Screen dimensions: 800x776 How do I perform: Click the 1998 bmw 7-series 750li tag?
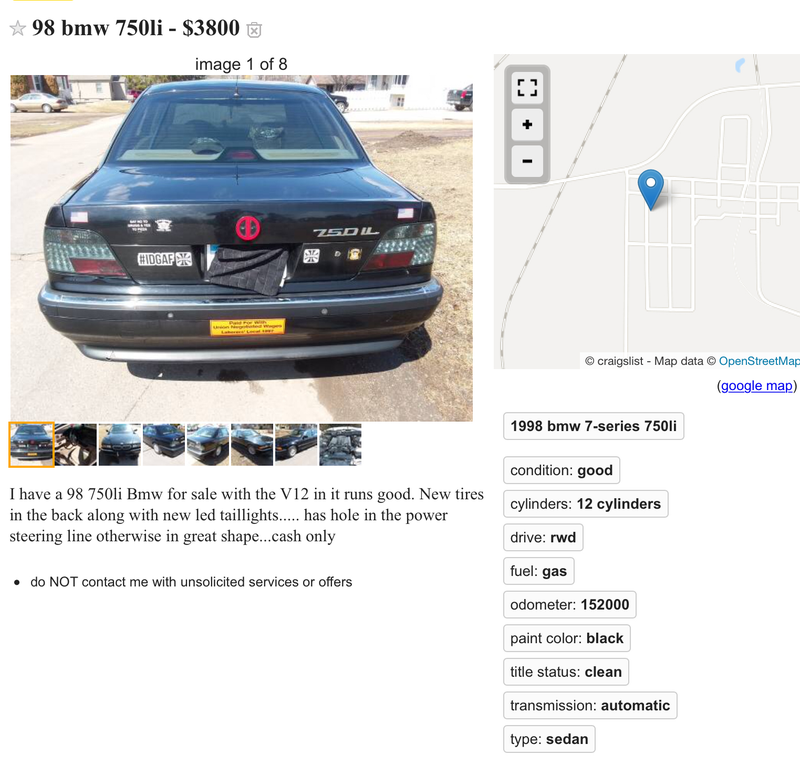pyautogui.click(x=593, y=426)
